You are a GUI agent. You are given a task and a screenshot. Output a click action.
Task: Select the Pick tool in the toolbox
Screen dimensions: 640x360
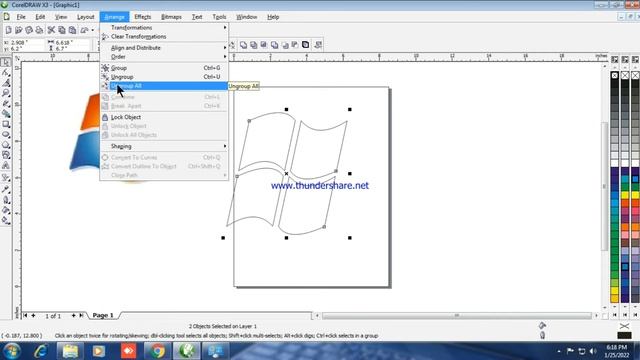(6, 62)
